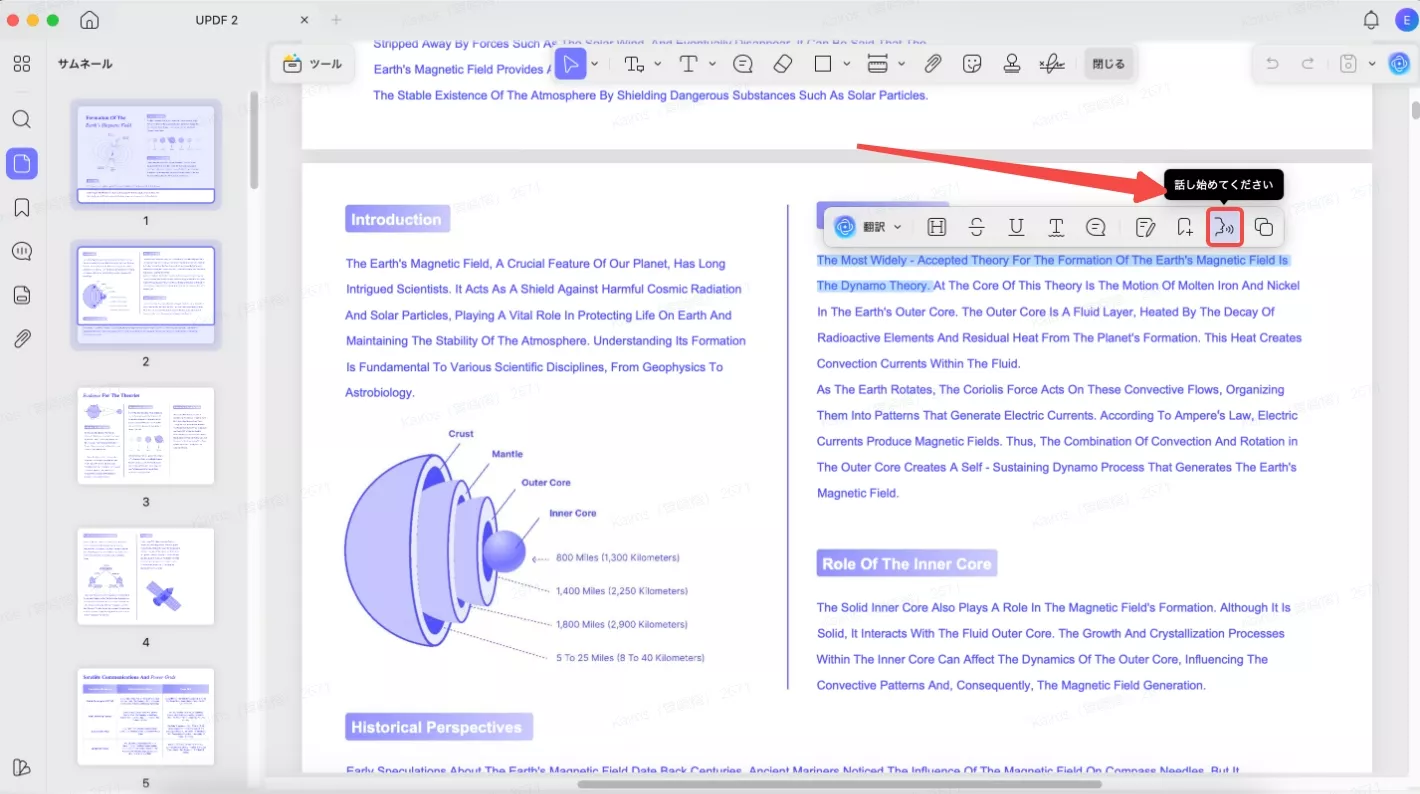Open the sidebar icon below the comments icon

point(22,295)
